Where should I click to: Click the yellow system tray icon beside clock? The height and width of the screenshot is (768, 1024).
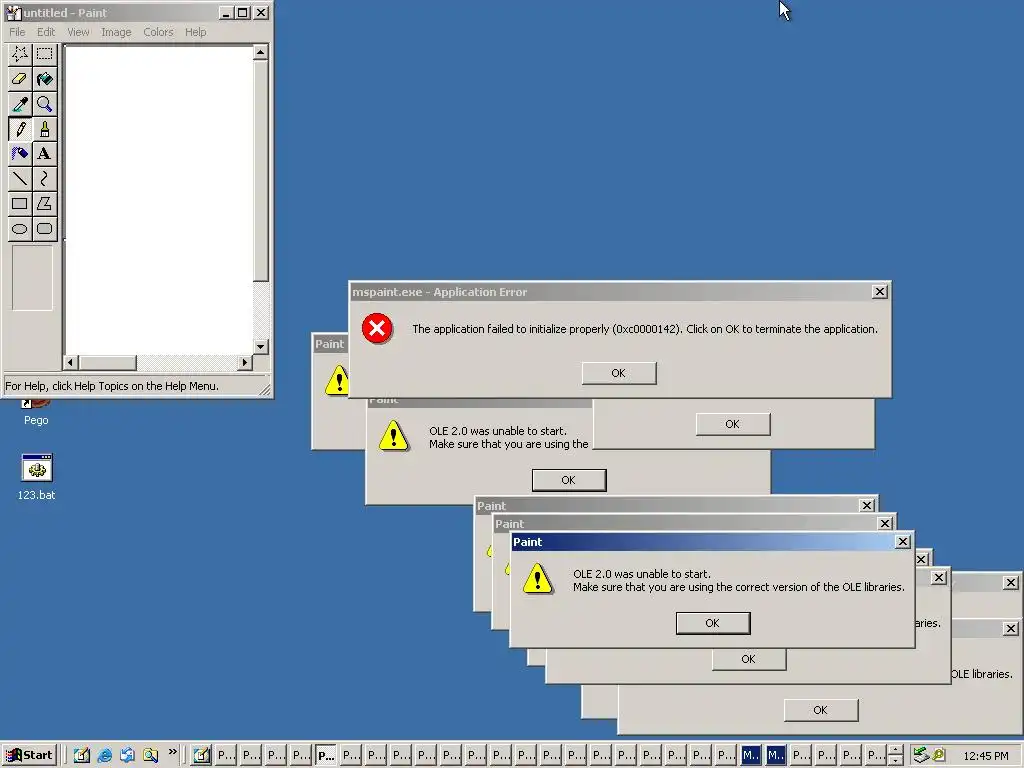coord(939,755)
